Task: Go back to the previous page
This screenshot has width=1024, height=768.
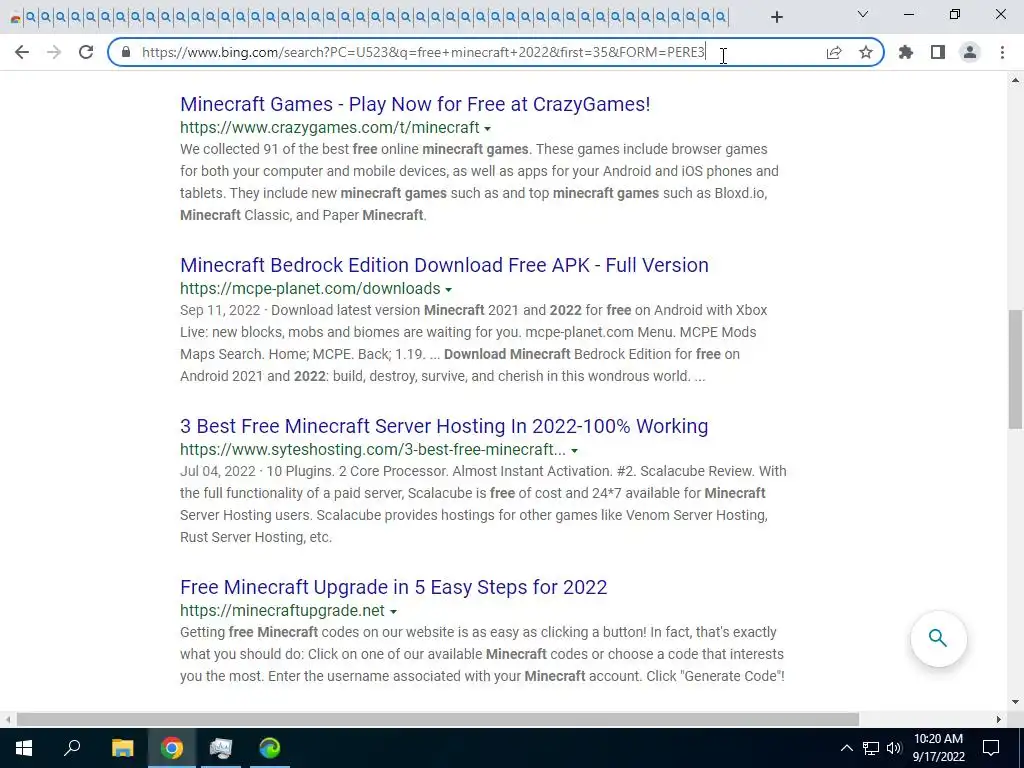Action: click(x=22, y=52)
